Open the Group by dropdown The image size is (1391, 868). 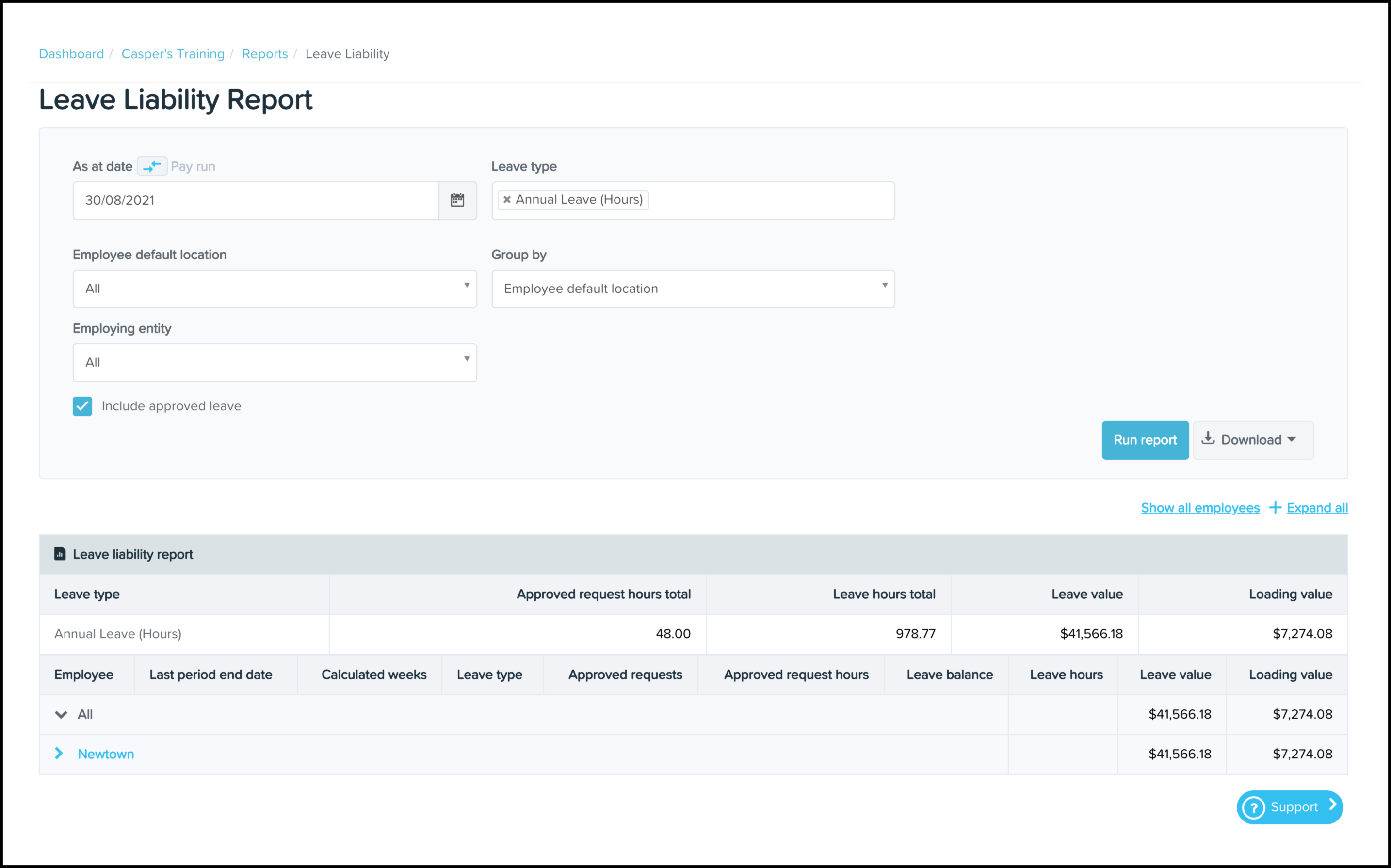[692, 289]
